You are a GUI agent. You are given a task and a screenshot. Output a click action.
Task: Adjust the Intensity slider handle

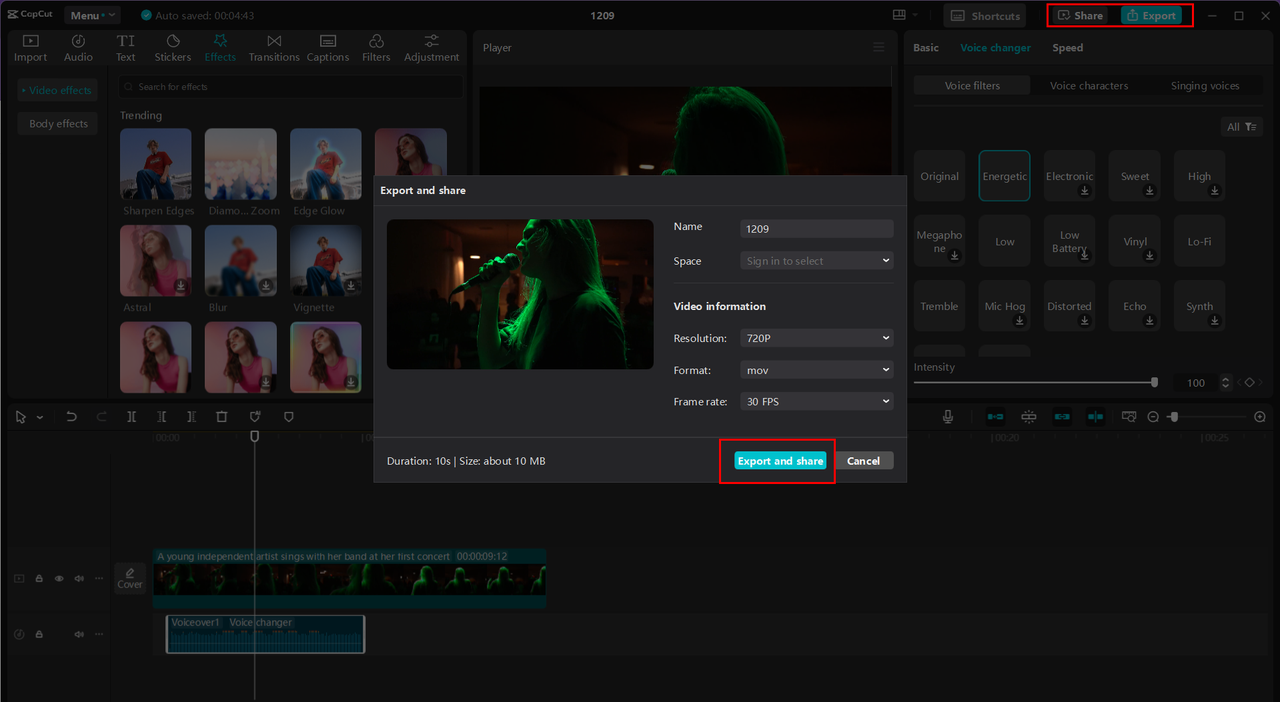tap(1154, 382)
